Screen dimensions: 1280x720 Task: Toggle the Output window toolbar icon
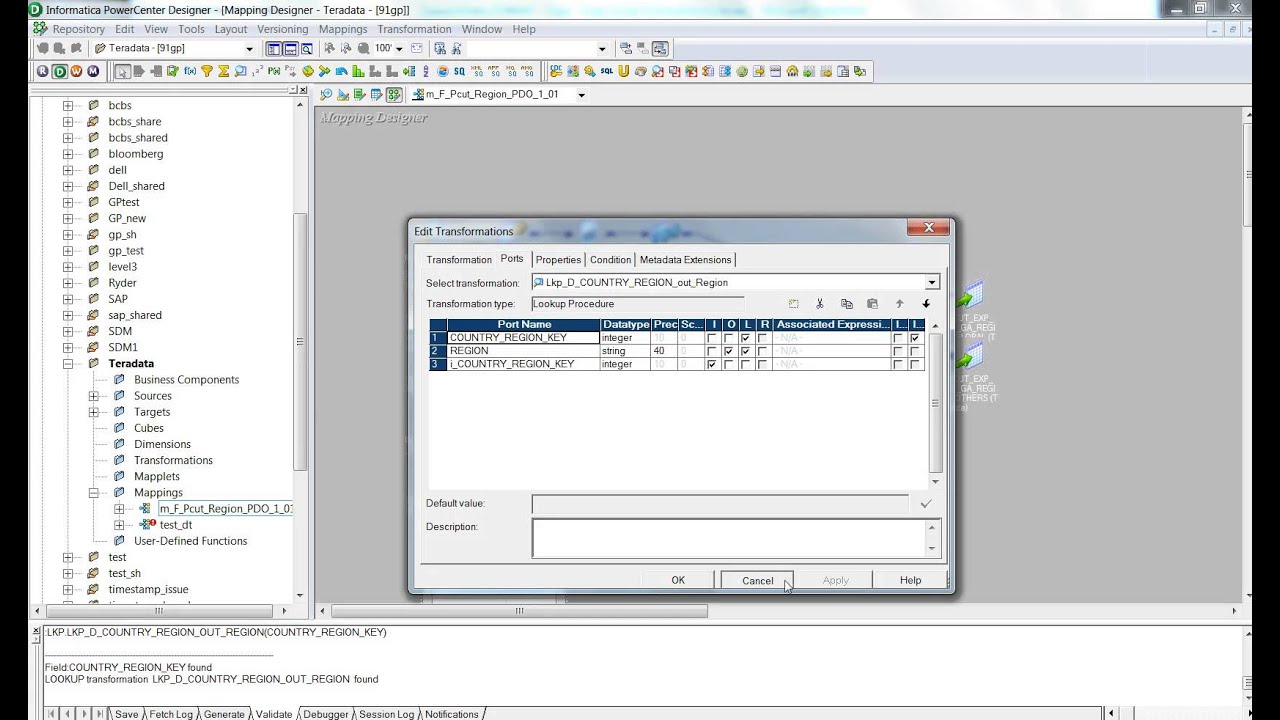click(291, 48)
